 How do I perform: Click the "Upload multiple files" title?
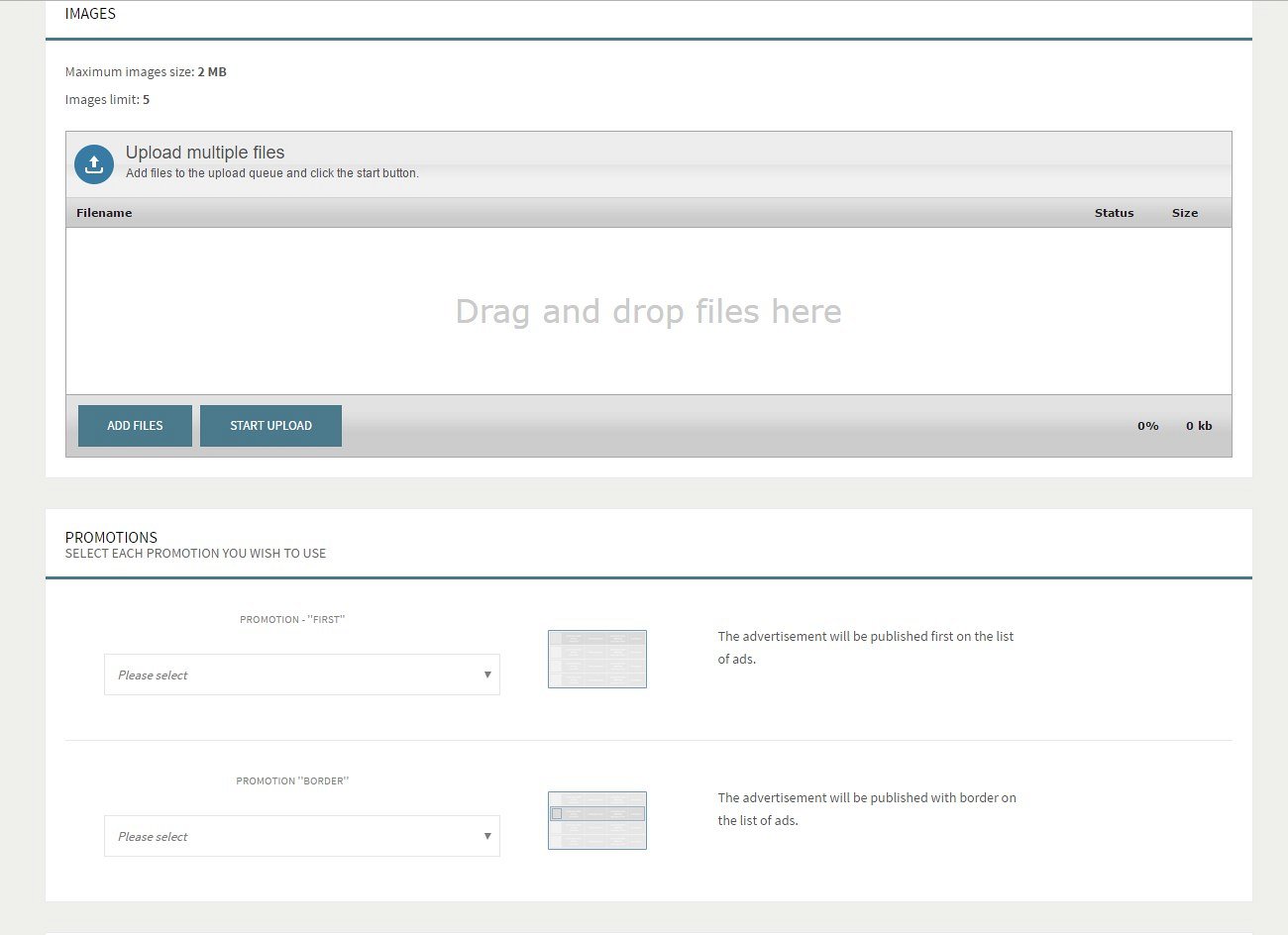pos(205,153)
